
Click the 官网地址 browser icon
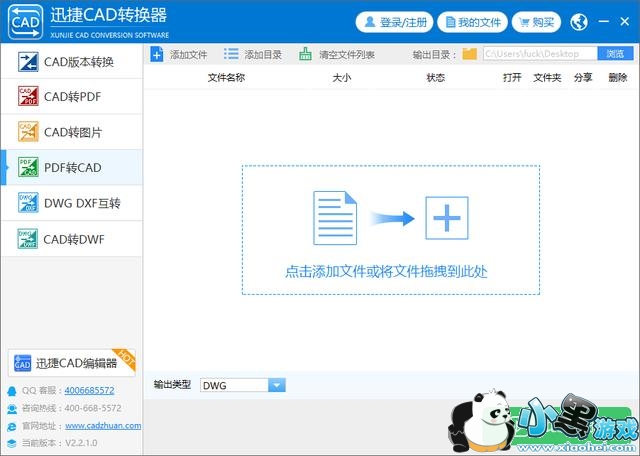tap(12, 426)
